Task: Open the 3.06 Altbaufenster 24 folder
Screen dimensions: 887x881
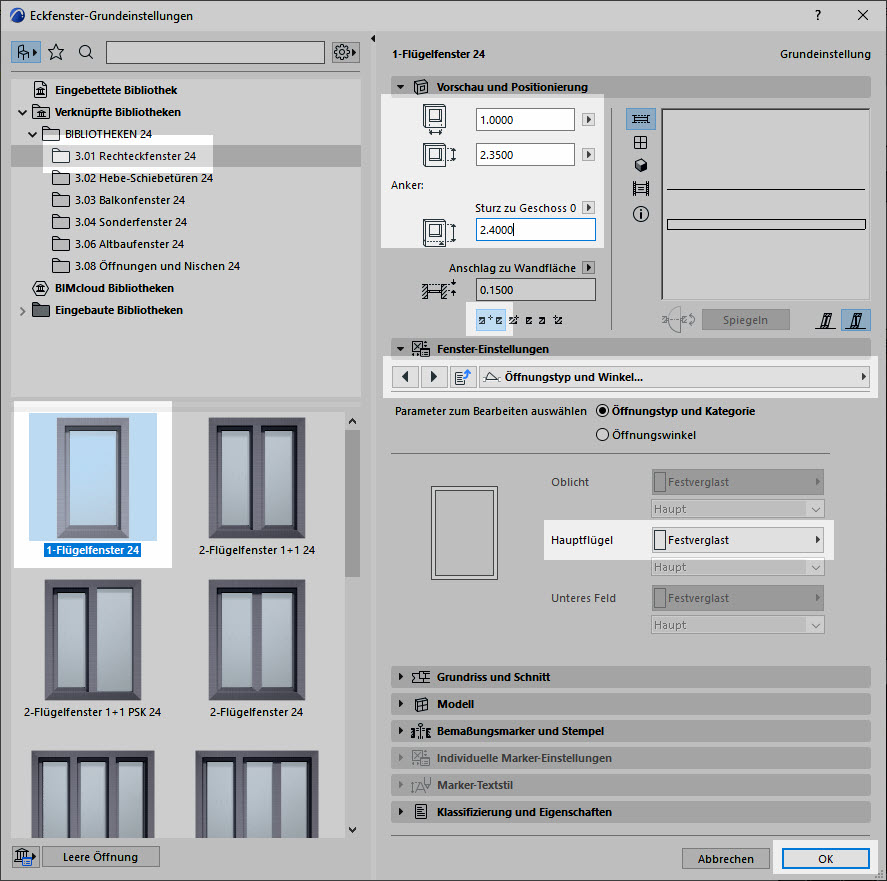Action: pos(129,244)
